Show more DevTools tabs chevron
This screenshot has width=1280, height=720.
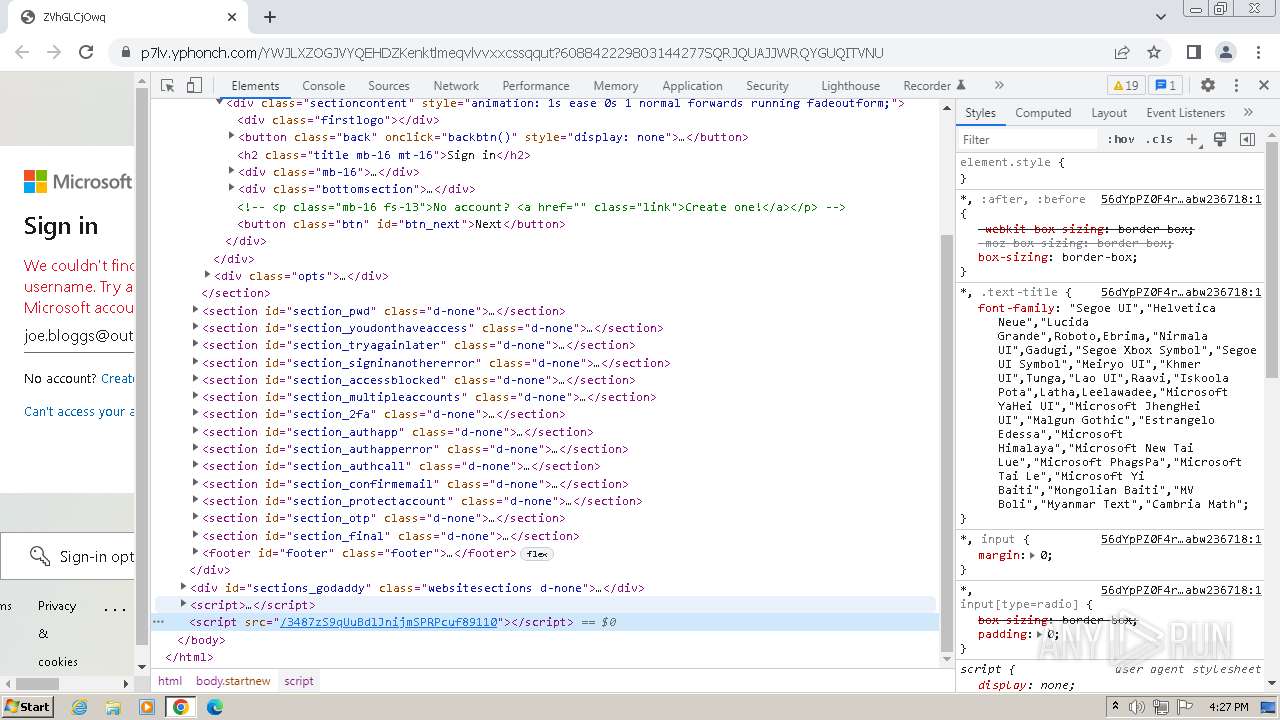pos(998,86)
